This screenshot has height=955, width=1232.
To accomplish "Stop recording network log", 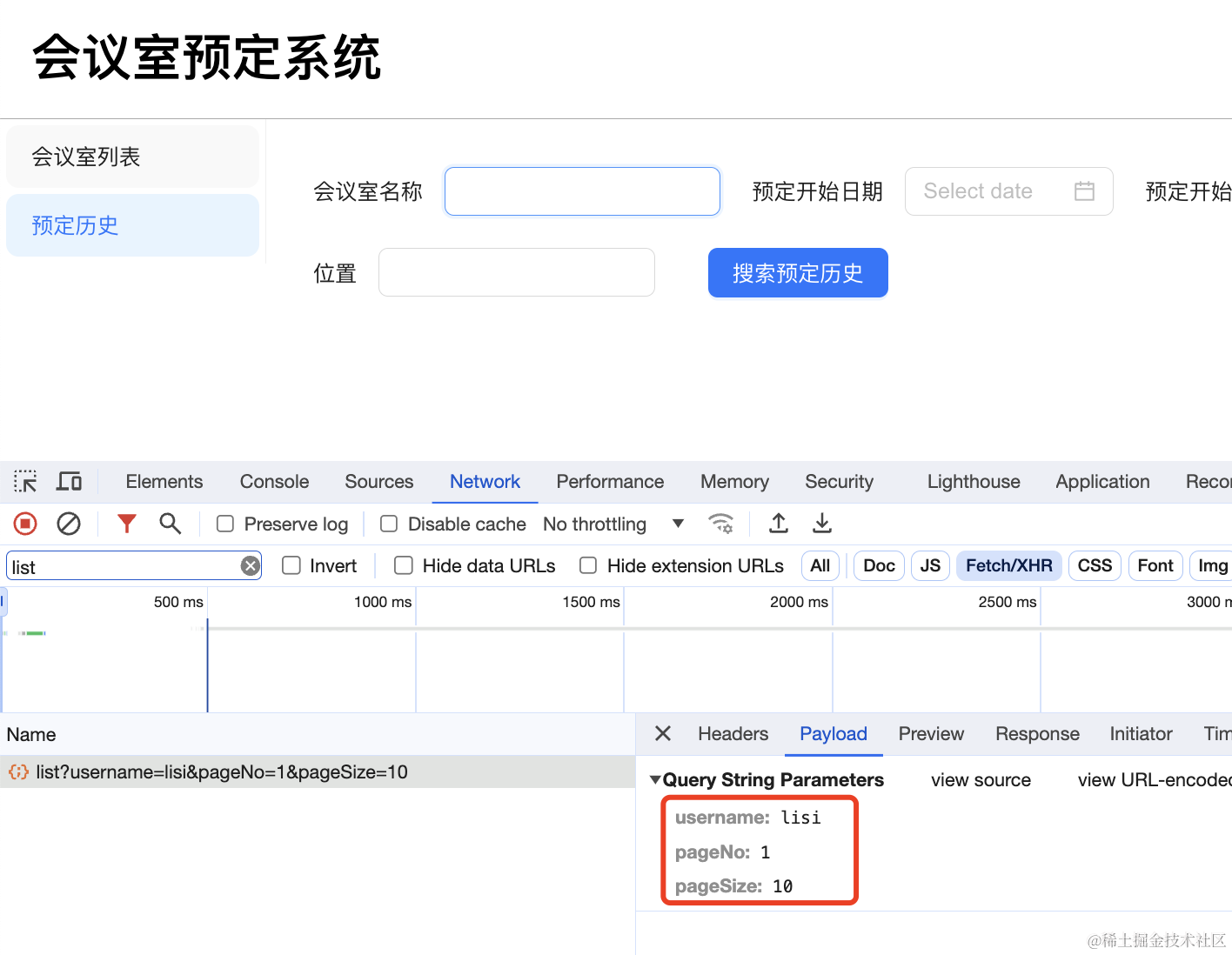I will coord(25,524).
